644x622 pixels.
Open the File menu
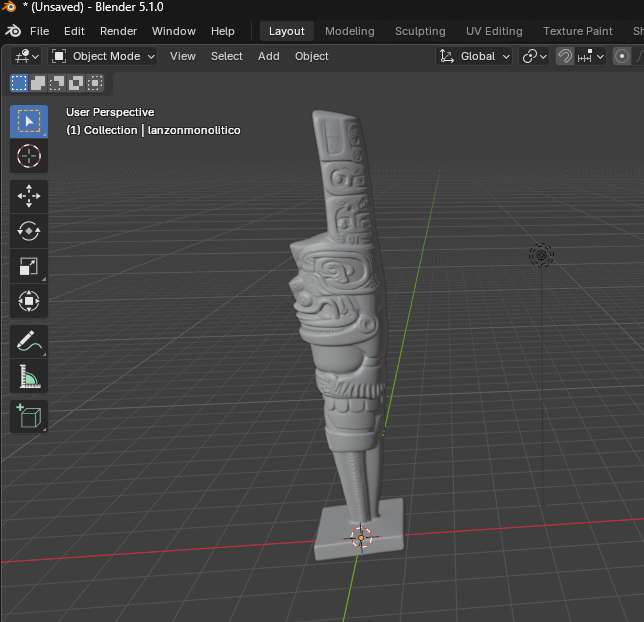point(39,31)
